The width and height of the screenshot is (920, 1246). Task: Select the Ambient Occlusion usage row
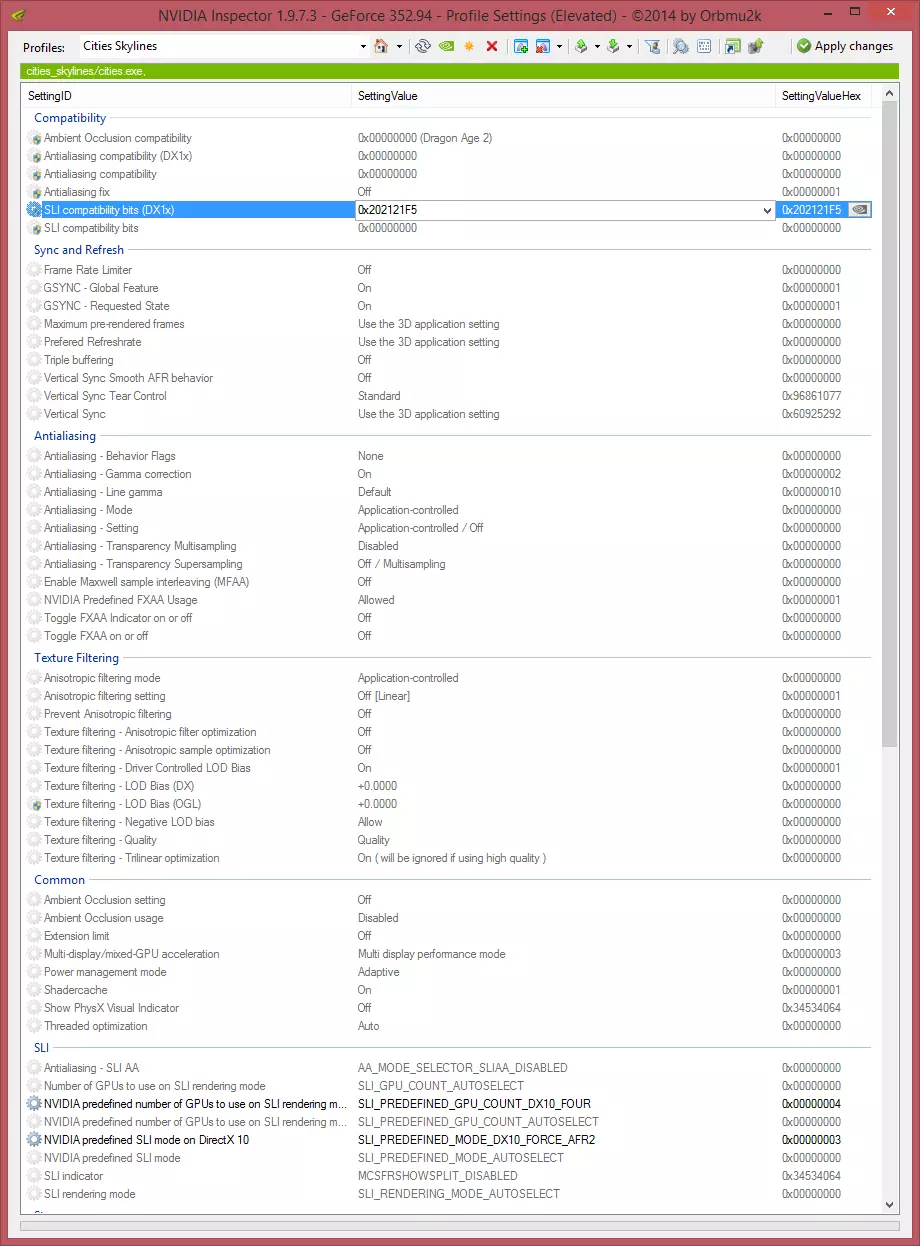click(447, 918)
